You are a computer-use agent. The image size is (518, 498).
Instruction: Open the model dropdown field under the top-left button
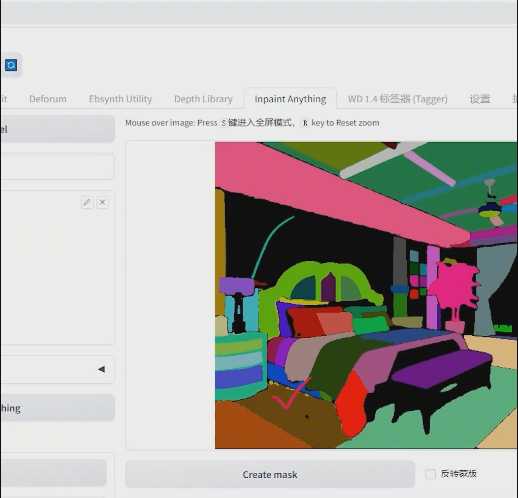pos(57,166)
